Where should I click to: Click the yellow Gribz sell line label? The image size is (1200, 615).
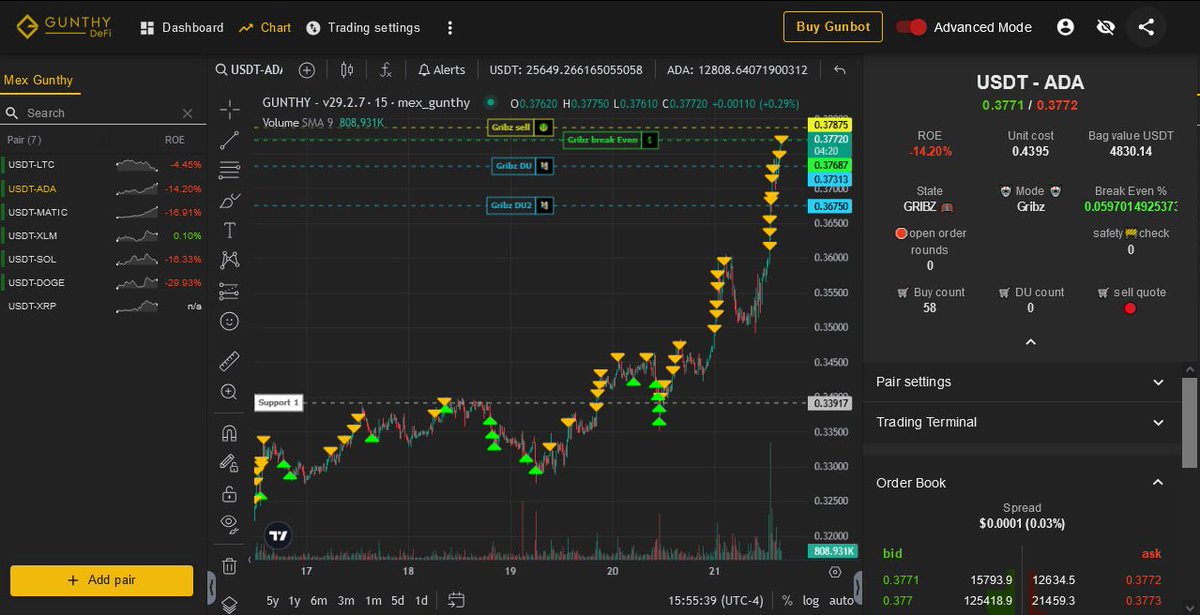[x=520, y=127]
